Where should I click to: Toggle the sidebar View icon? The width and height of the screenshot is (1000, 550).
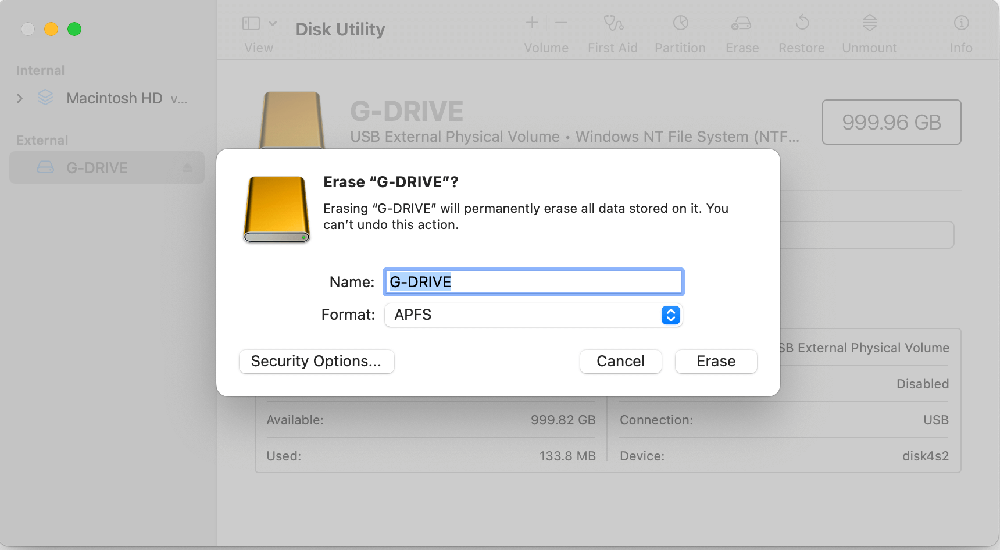pyautogui.click(x=251, y=24)
